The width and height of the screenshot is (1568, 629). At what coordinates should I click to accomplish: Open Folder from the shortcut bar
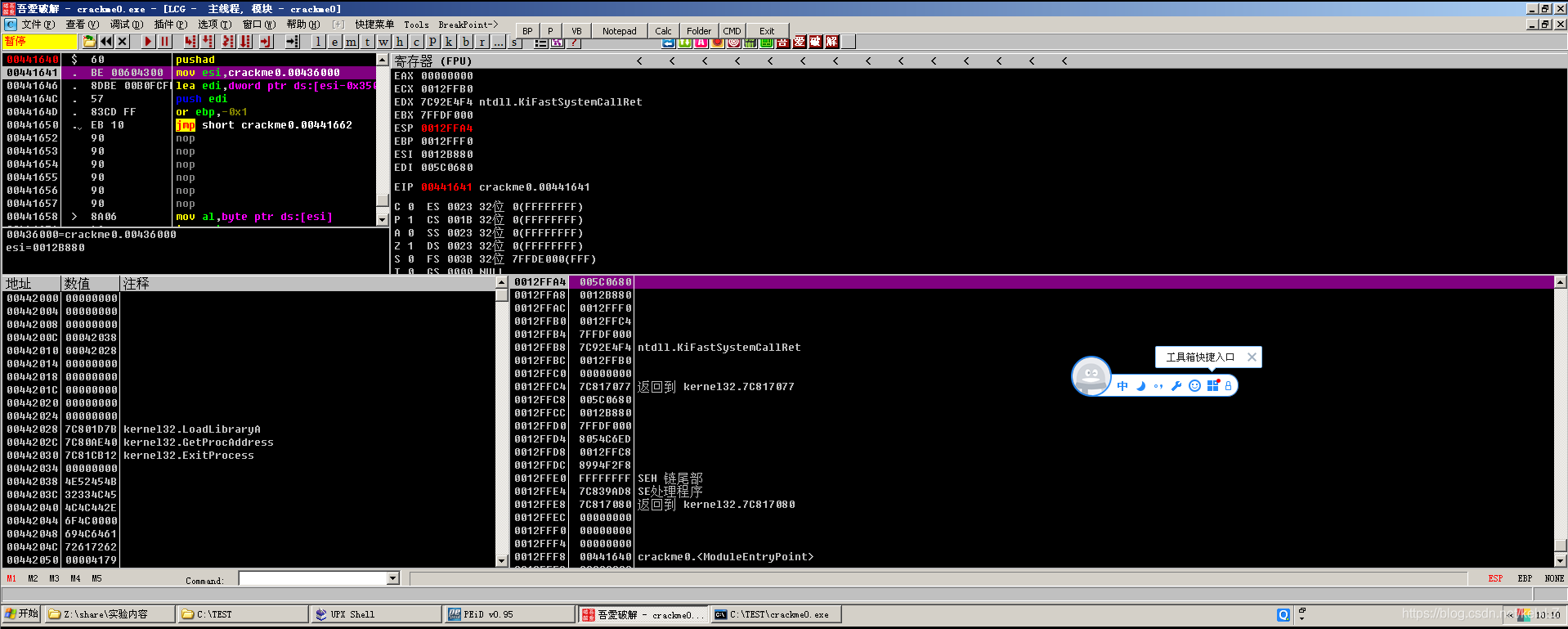[x=699, y=31]
